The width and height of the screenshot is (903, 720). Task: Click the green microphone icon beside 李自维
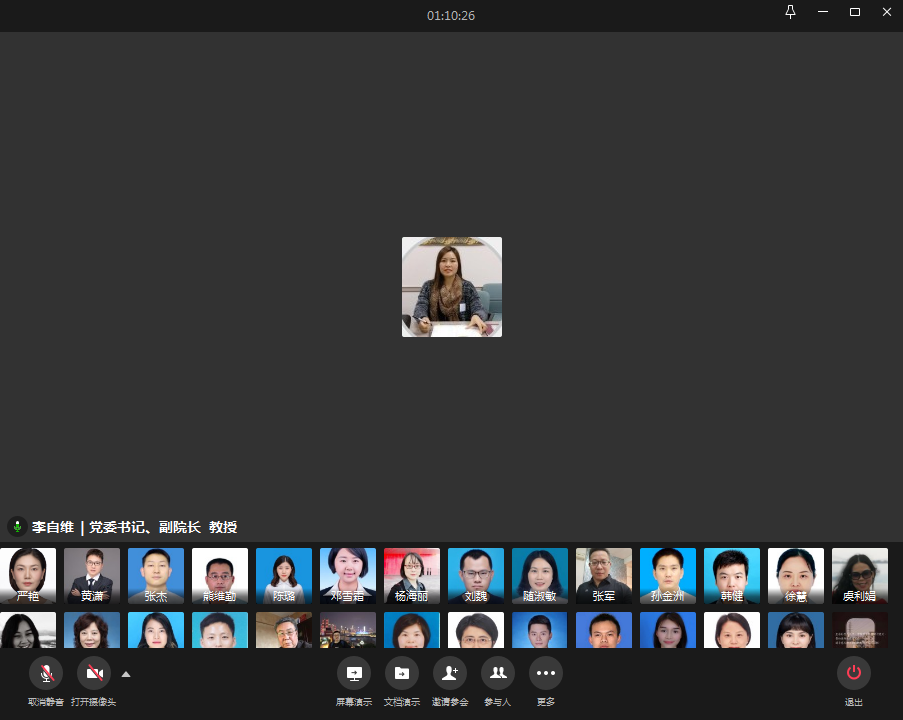coord(17,526)
